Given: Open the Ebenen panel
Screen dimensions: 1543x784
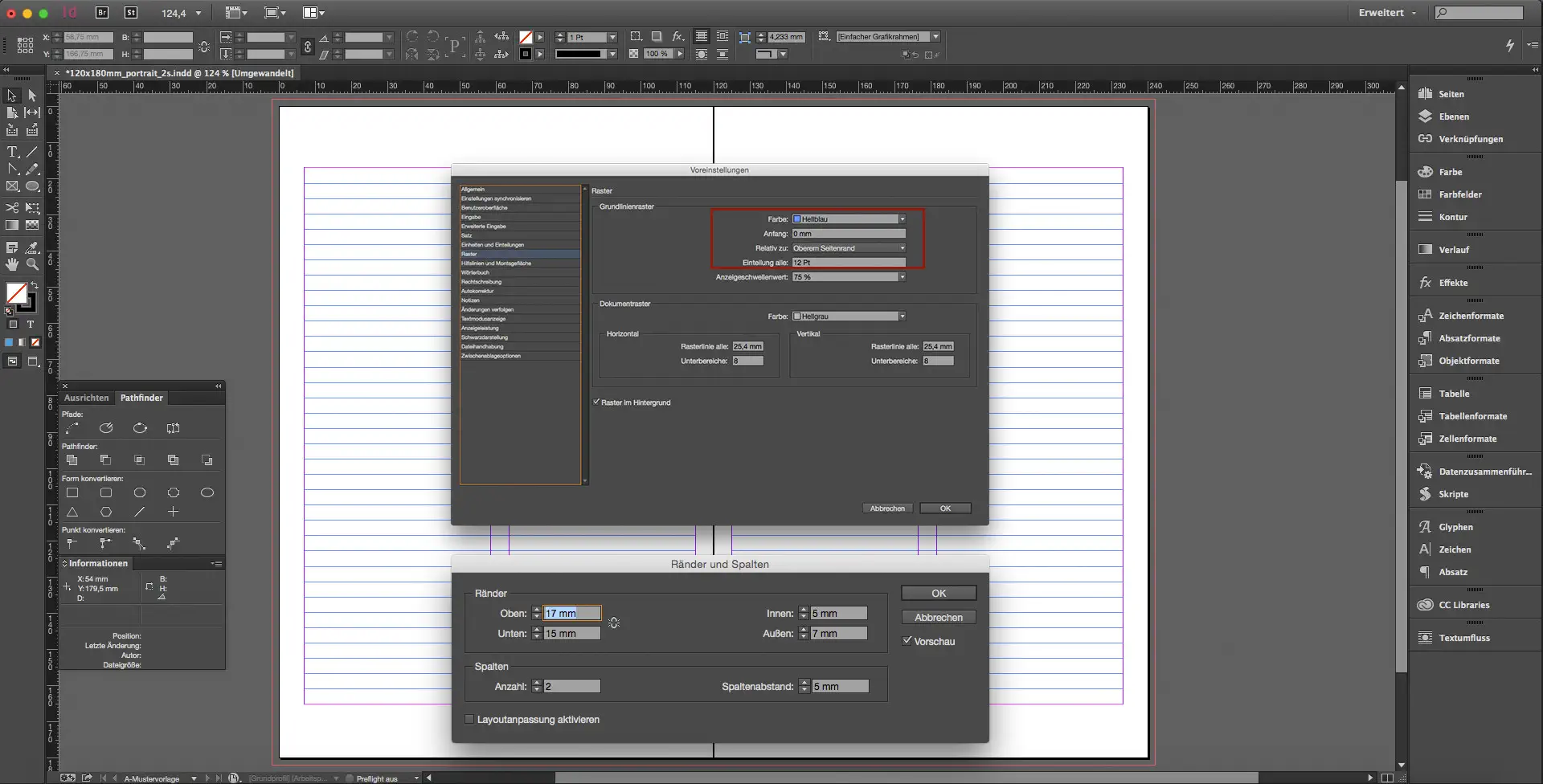Looking at the screenshot, I should coord(1453,116).
